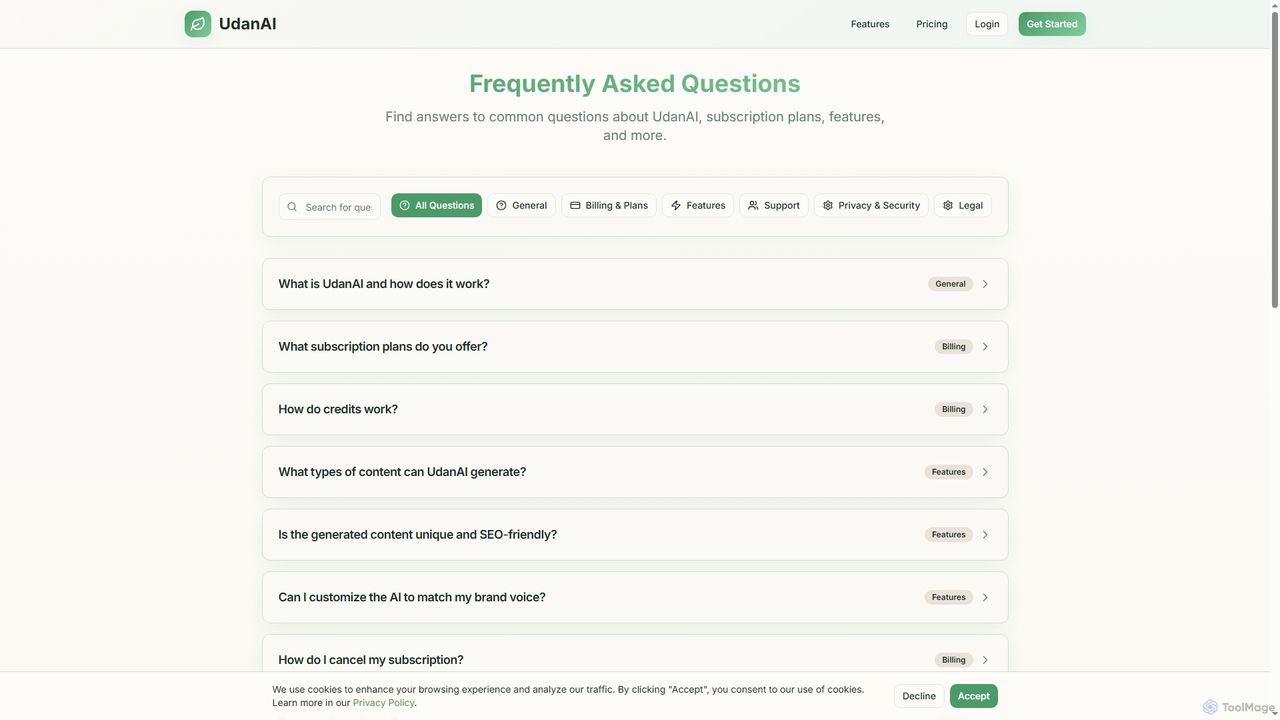Expand "How do credits work?" chevron
The width and height of the screenshot is (1280, 720).
[x=985, y=409]
